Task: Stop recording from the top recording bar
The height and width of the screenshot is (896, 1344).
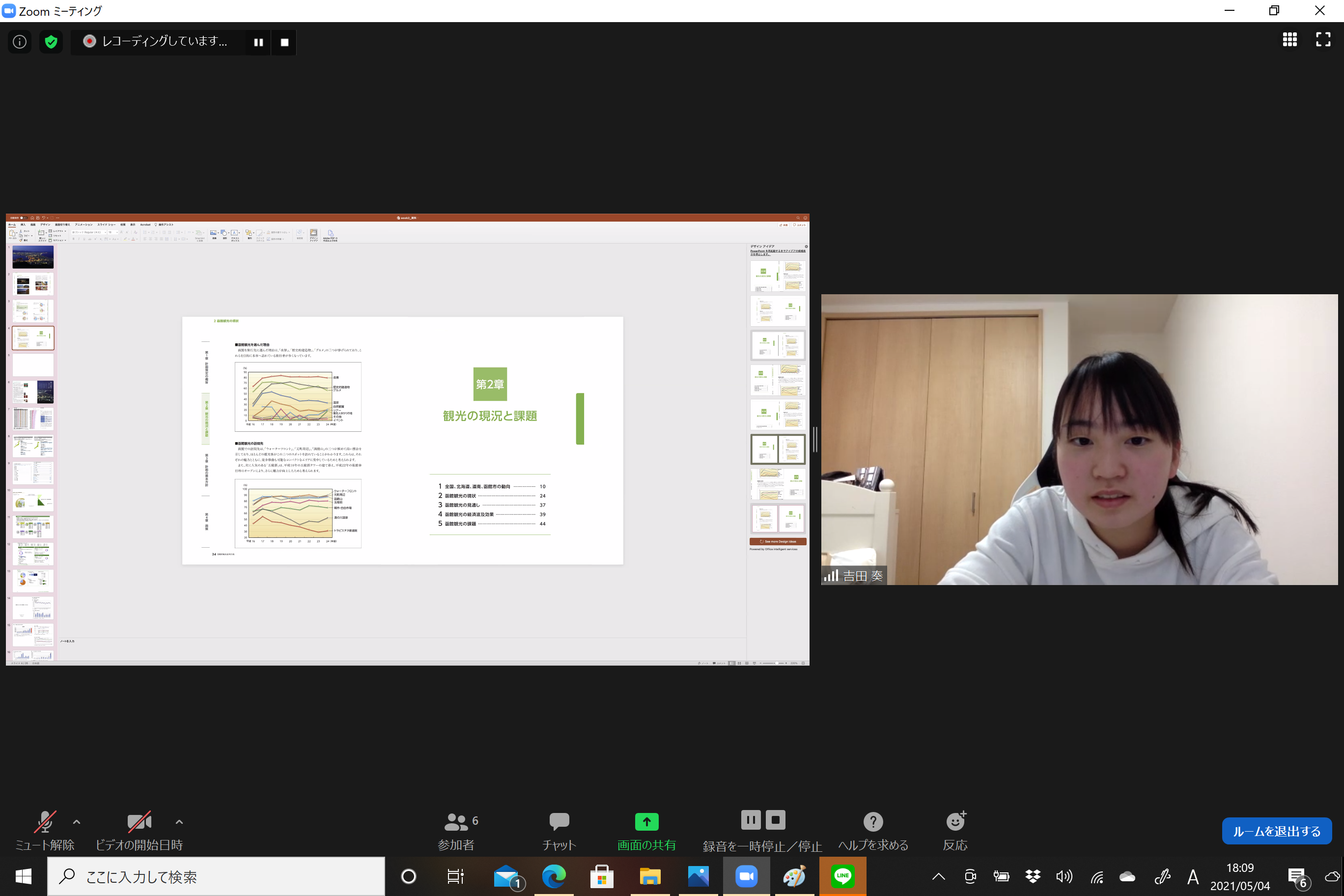Action: click(284, 42)
